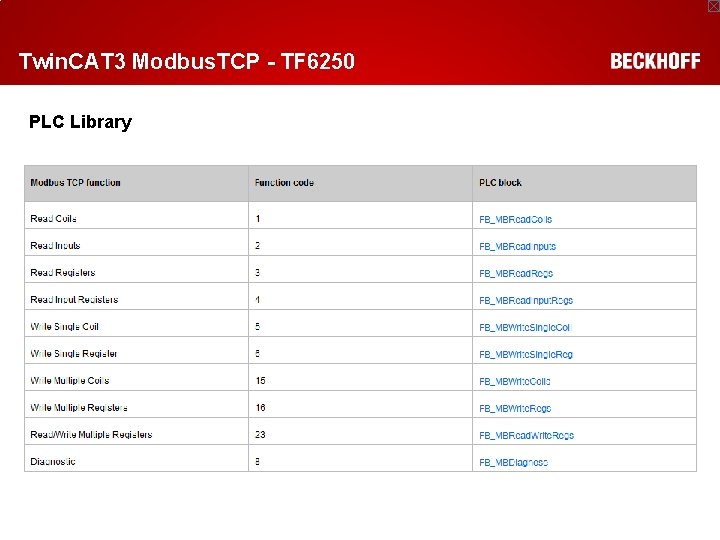Viewport: 720px width, 540px height.
Task: Close the presentation with the top-right X
Action: click(x=714, y=6)
